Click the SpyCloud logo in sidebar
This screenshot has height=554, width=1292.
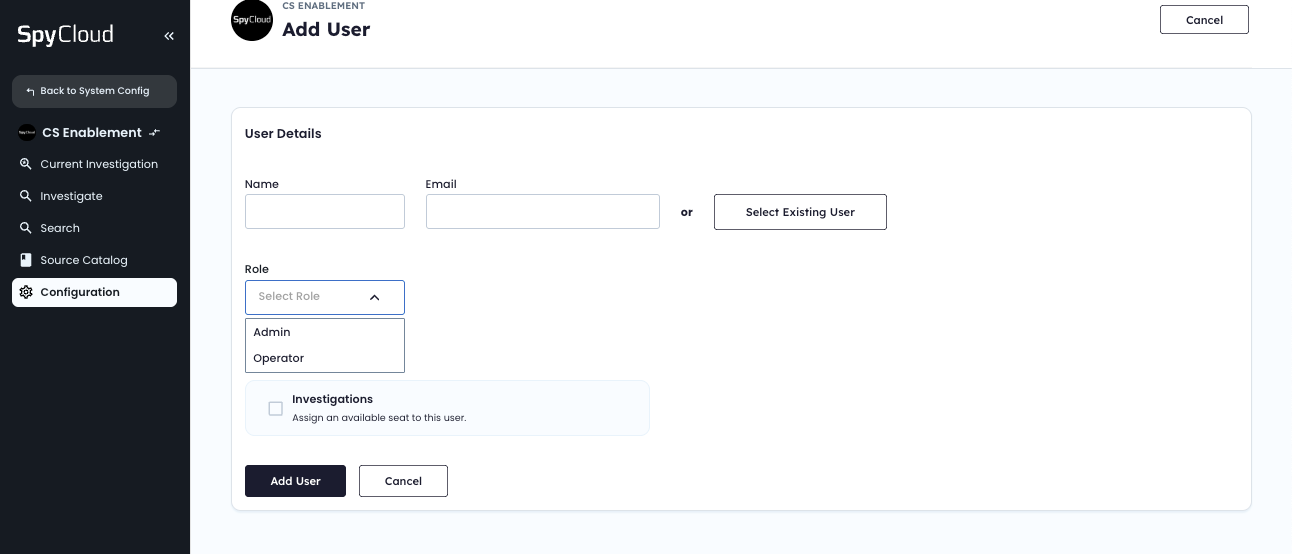click(x=65, y=35)
